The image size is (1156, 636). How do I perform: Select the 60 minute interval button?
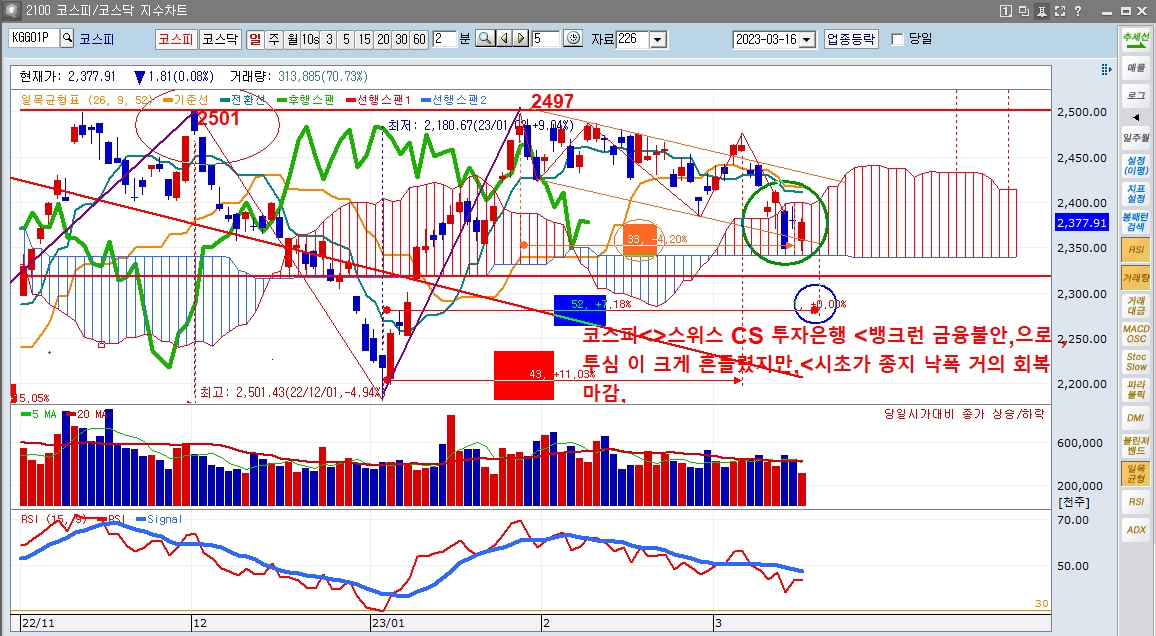(419, 39)
